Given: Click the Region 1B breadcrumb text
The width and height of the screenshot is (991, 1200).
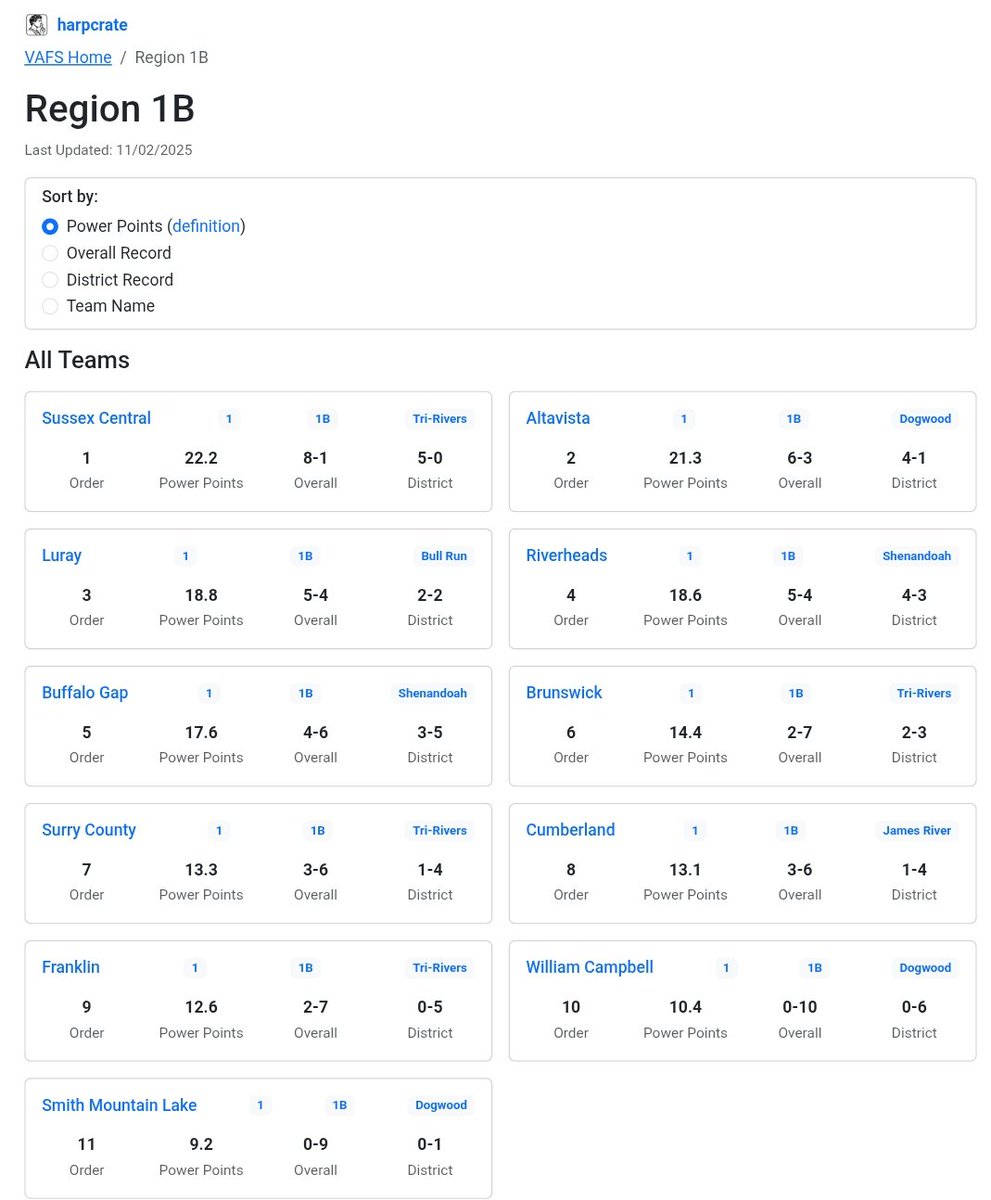Looking at the screenshot, I should pos(171,57).
